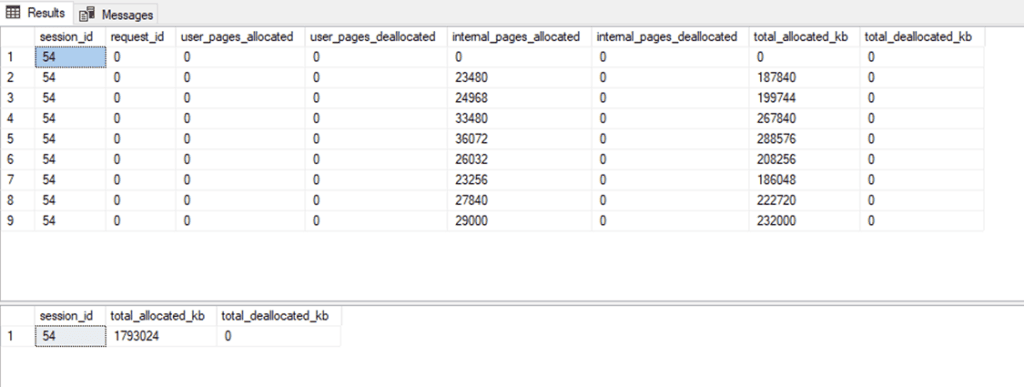Click internal_pages_allocated value 23480

[519, 78]
